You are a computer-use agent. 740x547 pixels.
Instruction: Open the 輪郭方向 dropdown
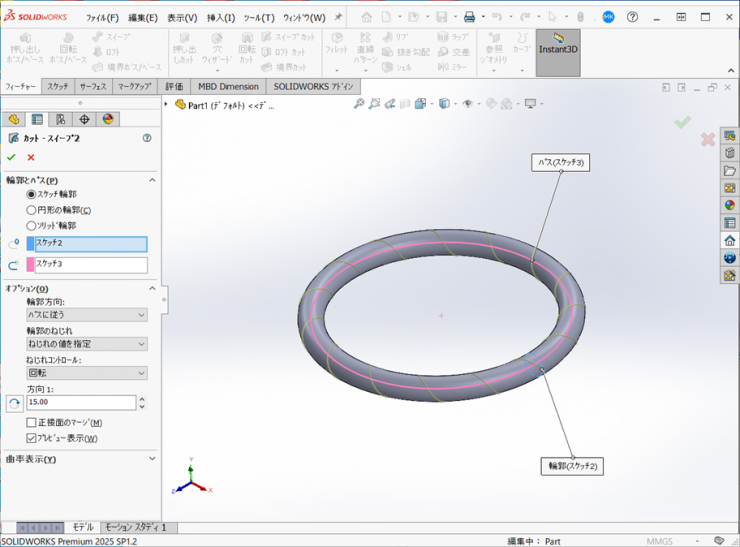point(86,315)
